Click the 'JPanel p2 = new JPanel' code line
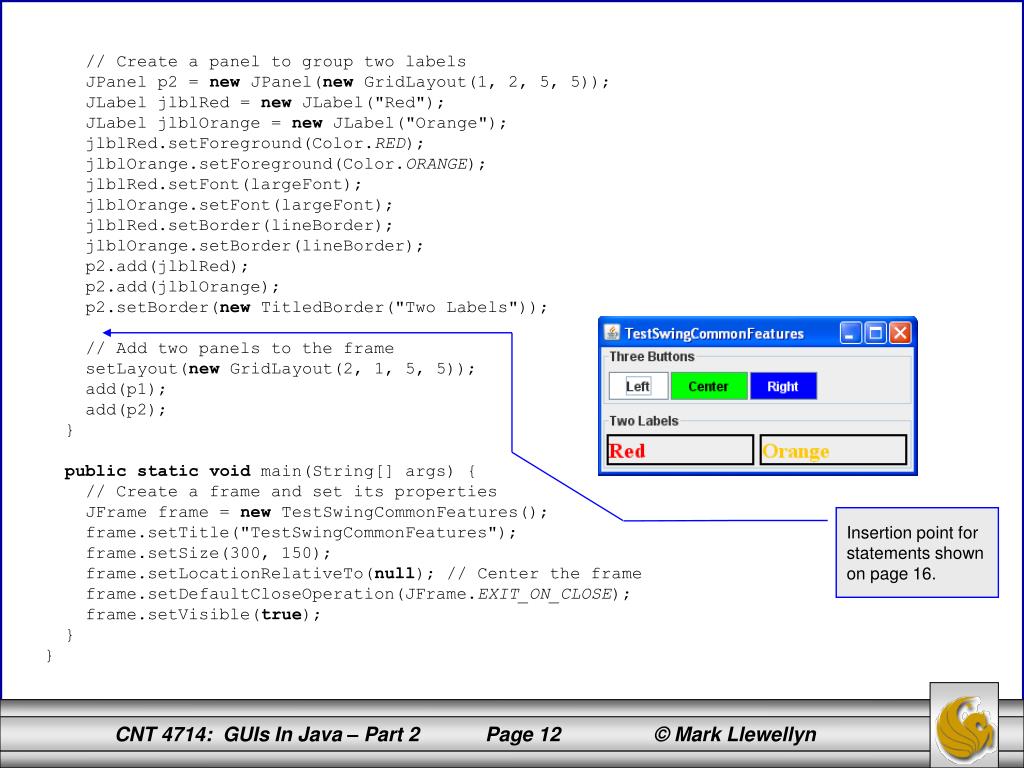Viewport: 1024px width, 768px height. 347,82
